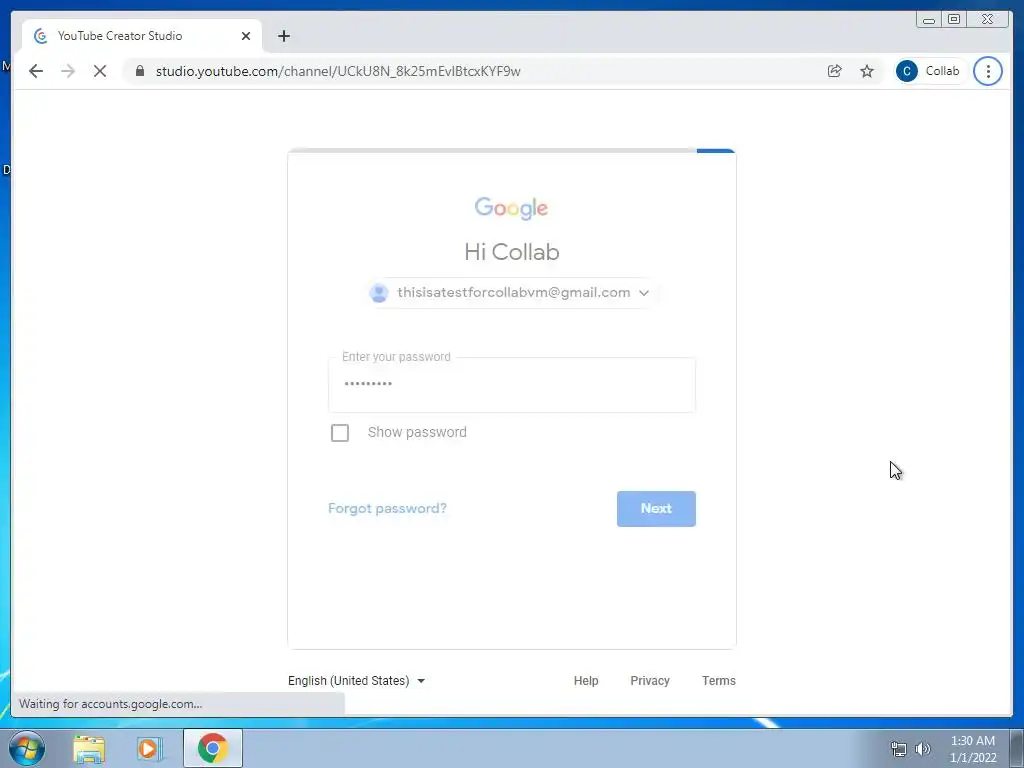The image size is (1024, 768).
Task: Show the calendar from the 1:30 AM clock
Action: click(x=972, y=749)
